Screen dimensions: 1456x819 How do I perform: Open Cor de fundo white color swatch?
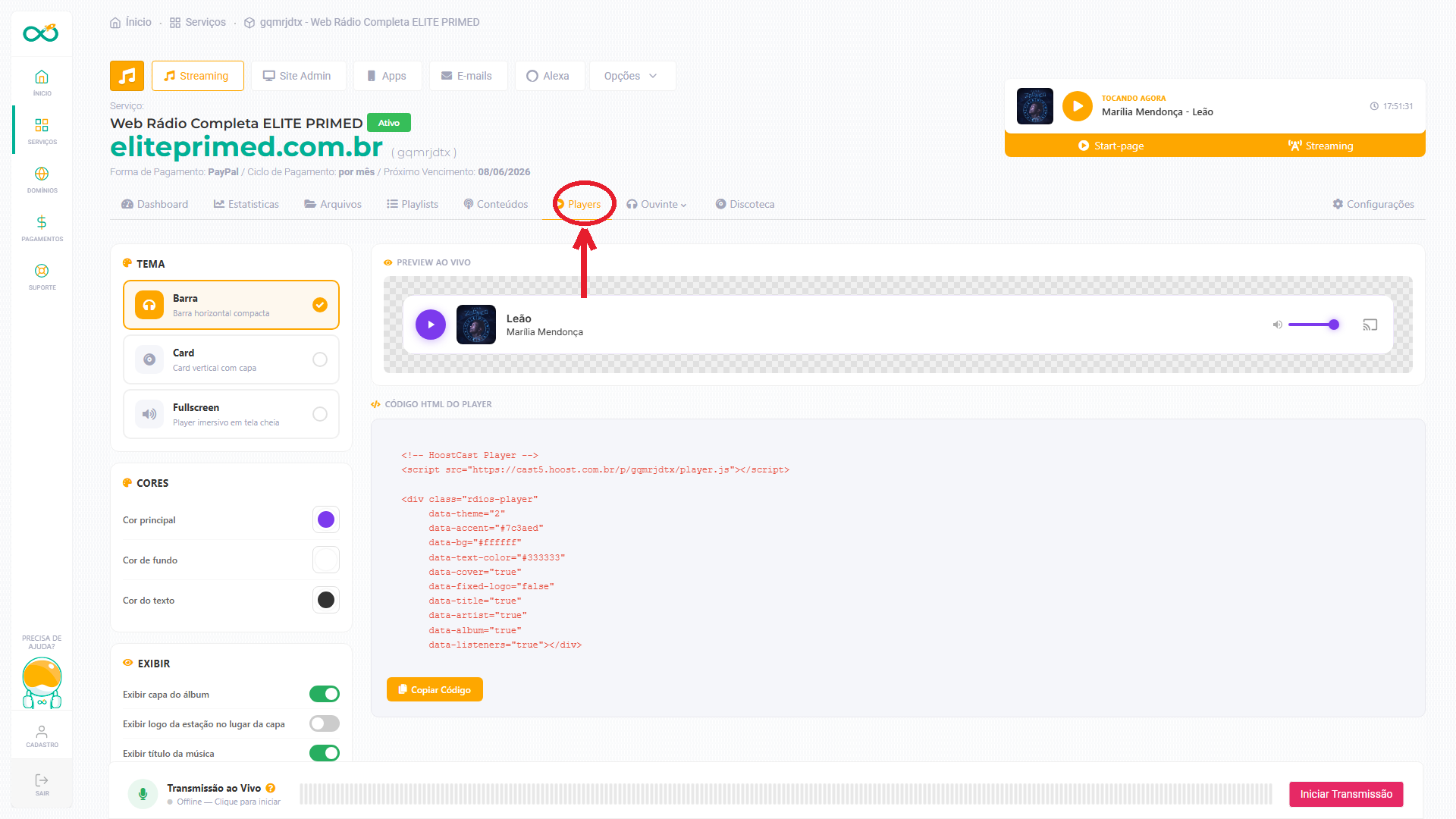pos(326,560)
